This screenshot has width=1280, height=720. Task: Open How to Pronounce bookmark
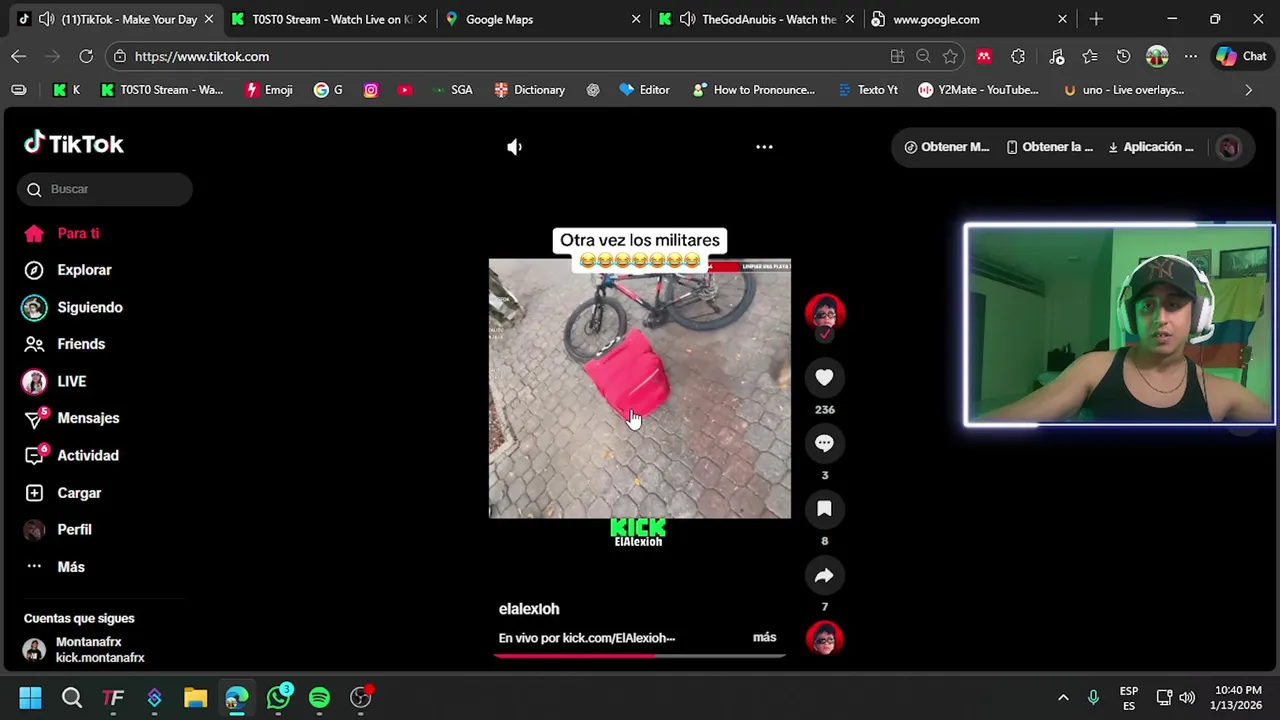click(754, 90)
